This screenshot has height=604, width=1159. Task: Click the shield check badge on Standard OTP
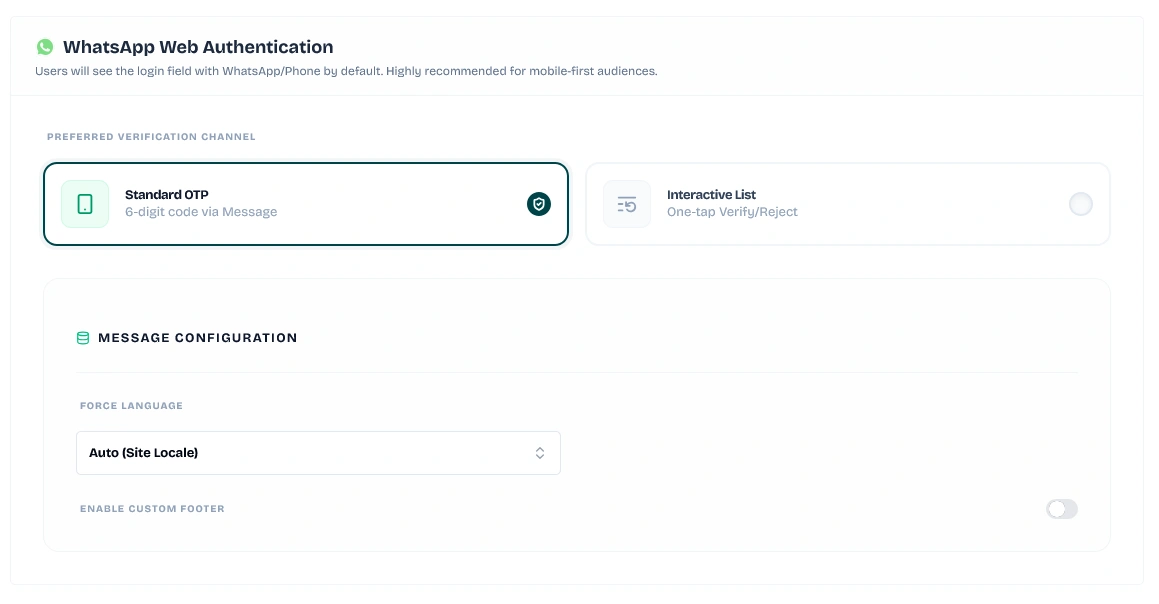click(539, 204)
